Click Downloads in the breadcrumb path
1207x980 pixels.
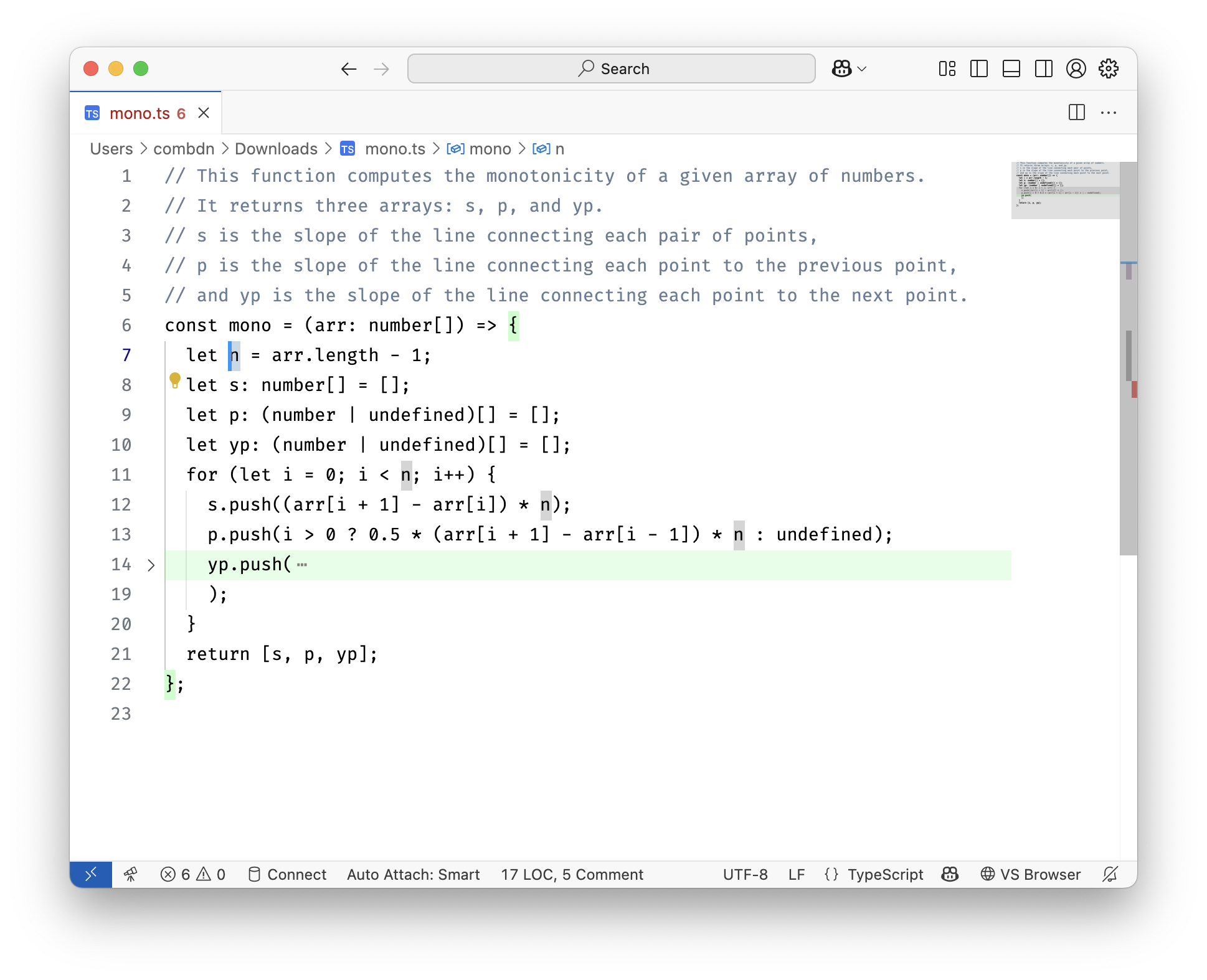pyautogui.click(x=276, y=149)
